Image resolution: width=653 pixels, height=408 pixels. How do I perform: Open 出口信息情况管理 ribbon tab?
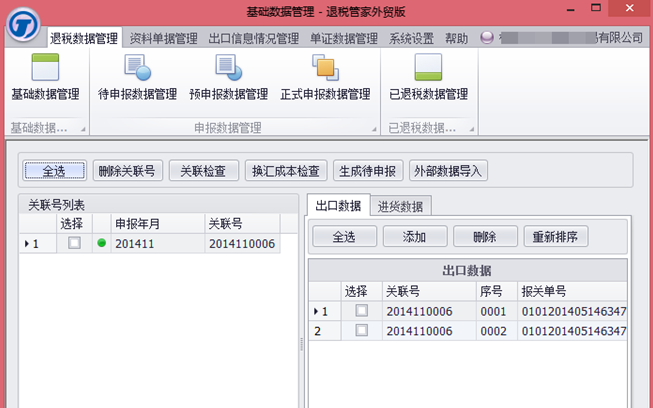pyautogui.click(x=254, y=38)
